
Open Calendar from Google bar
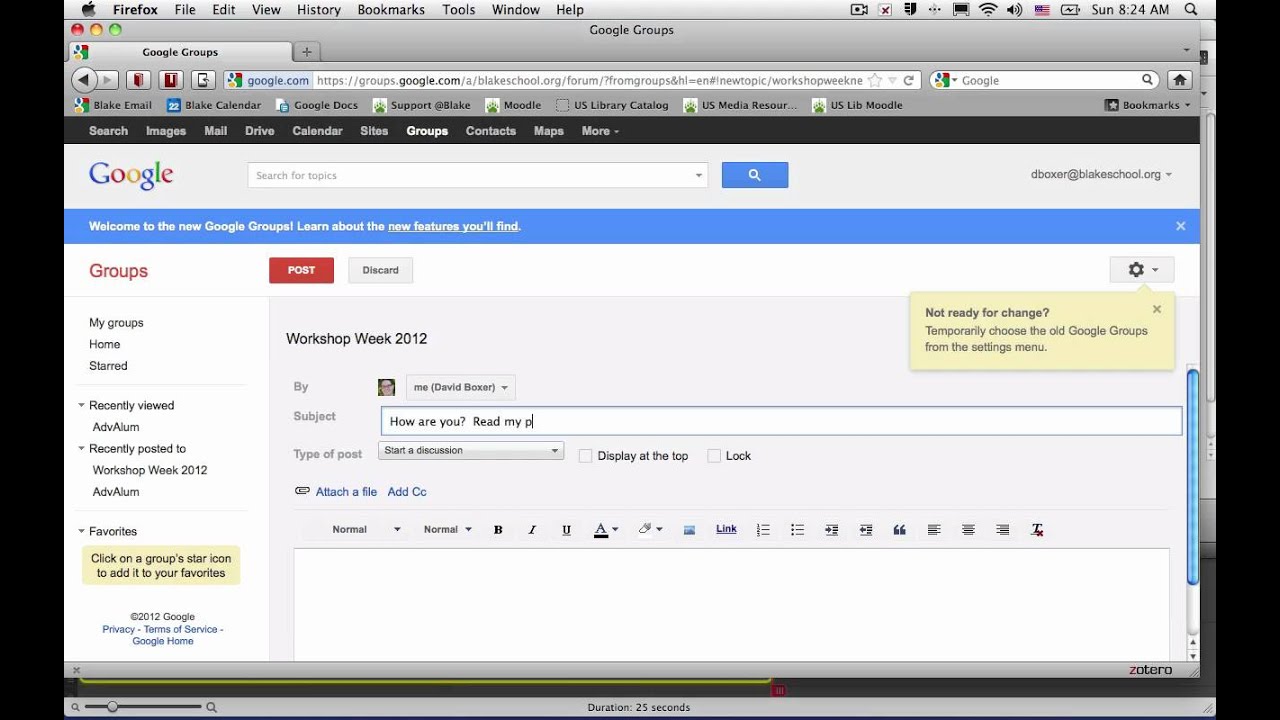pos(317,131)
